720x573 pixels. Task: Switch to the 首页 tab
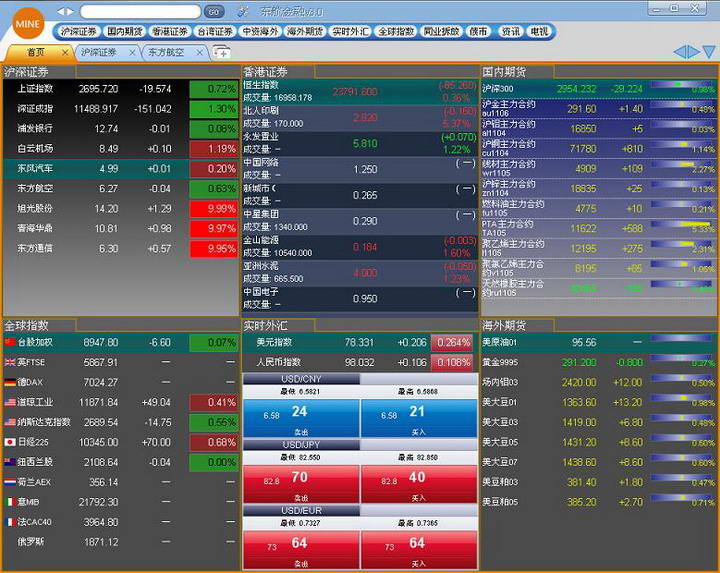point(36,52)
